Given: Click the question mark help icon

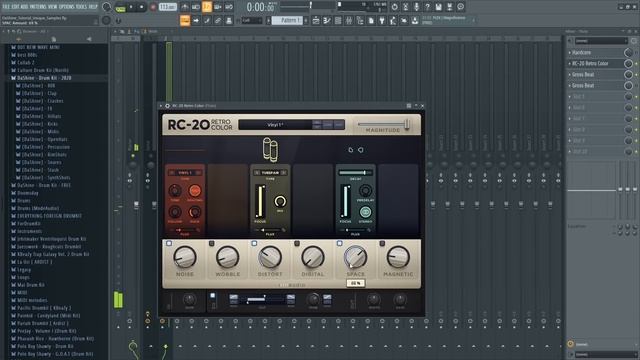Looking at the screenshot, I should [427, 7].
